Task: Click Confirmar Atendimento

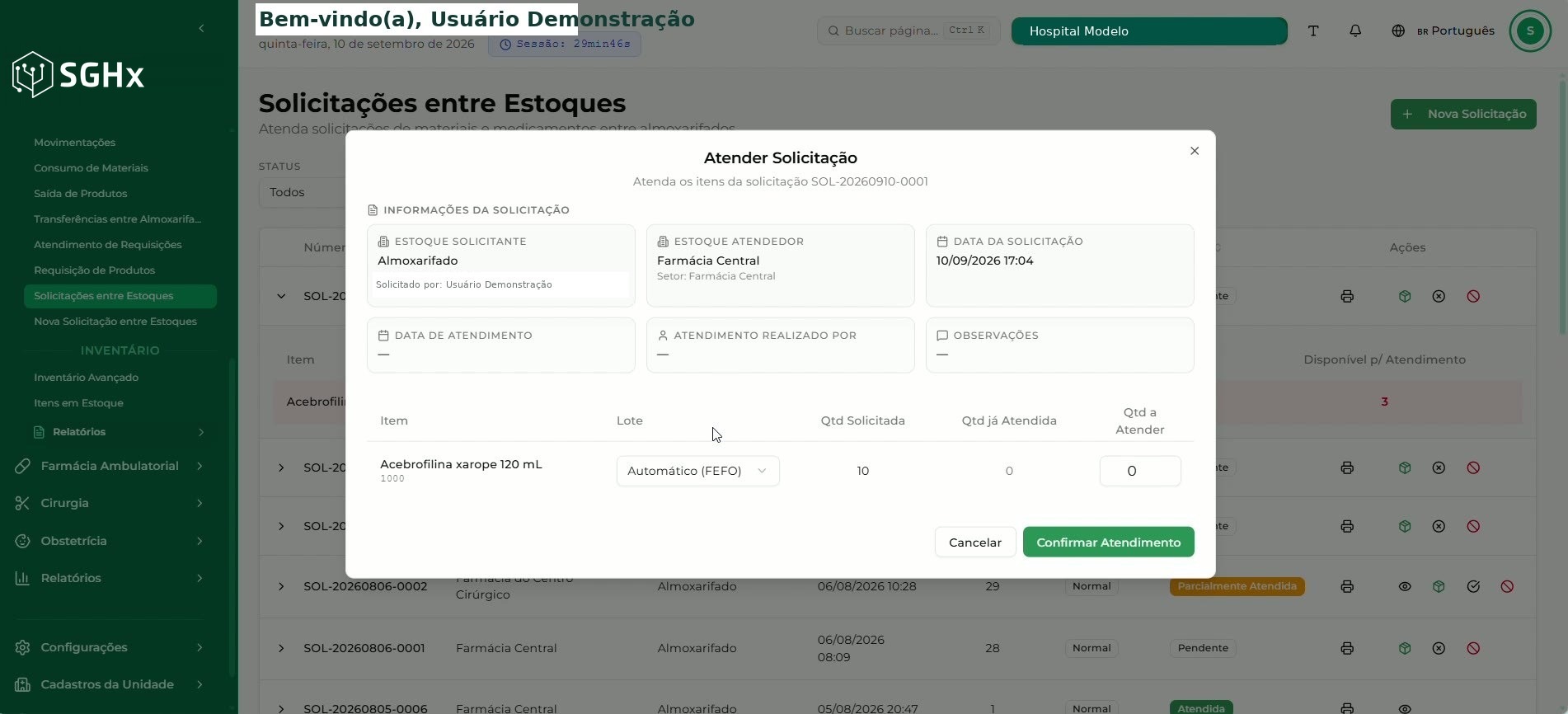Action: click(x=1108, y=543)
